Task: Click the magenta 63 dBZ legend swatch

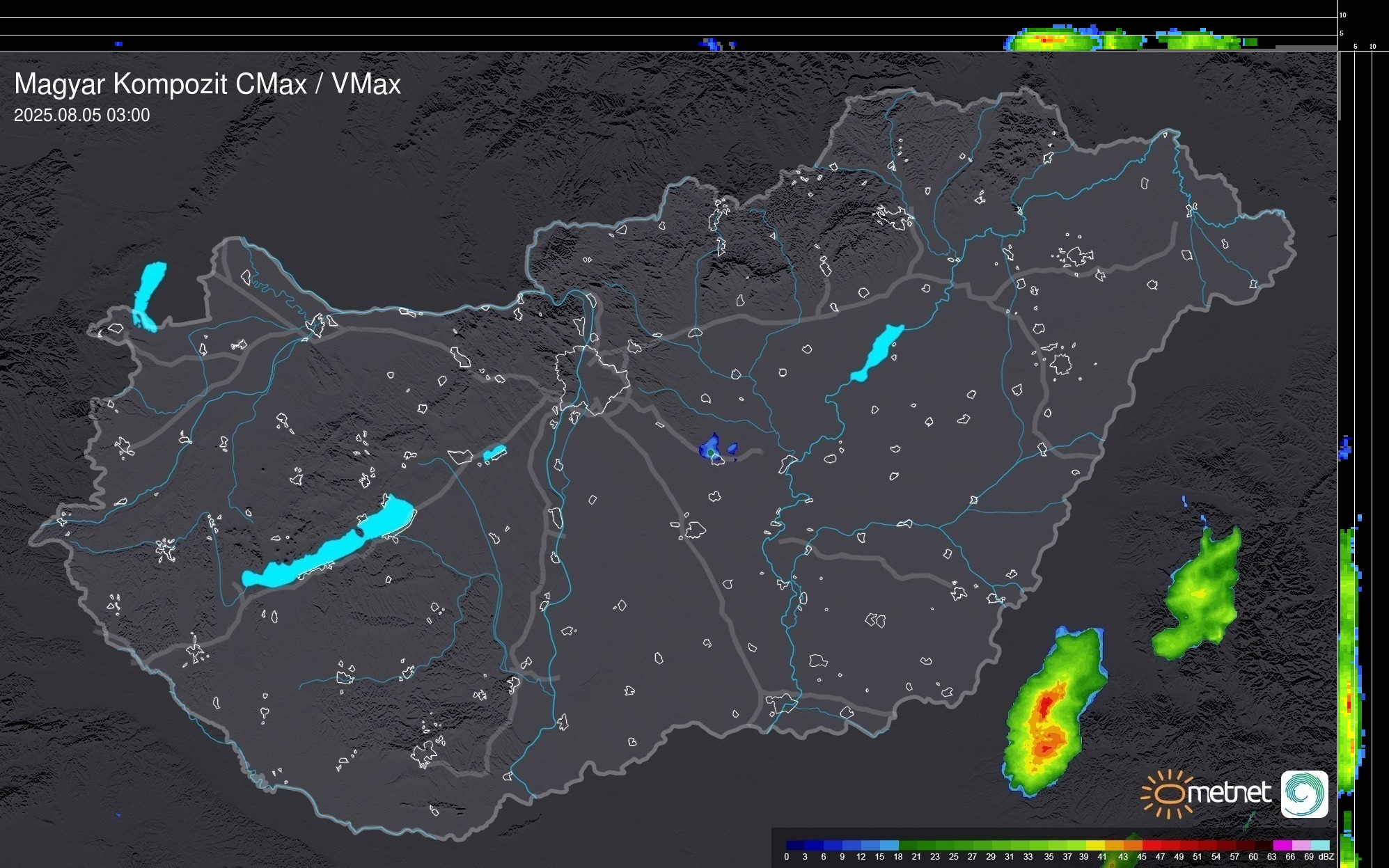Action: tap(1281, 845)
